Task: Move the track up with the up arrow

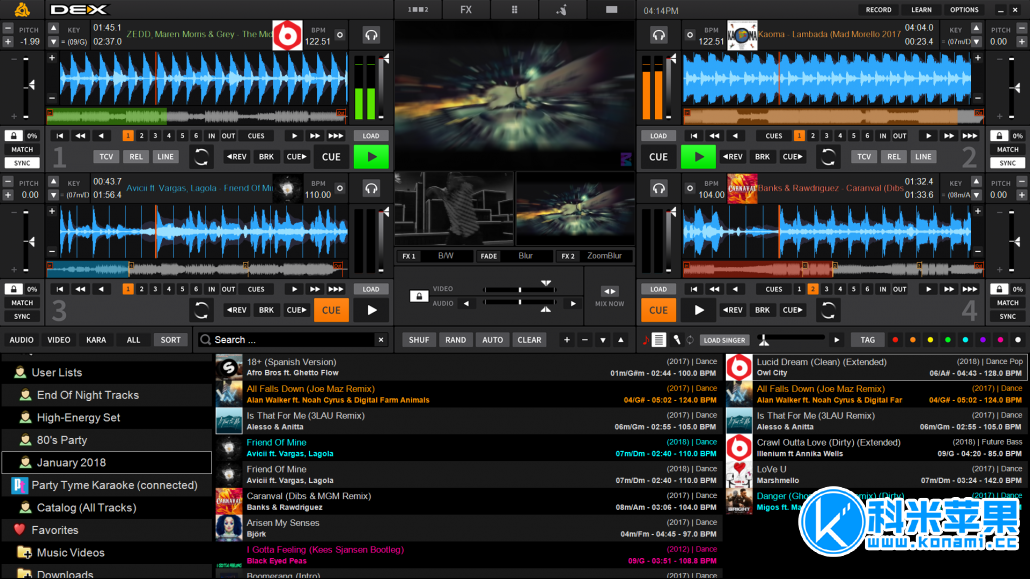Action: coord(621,340)
